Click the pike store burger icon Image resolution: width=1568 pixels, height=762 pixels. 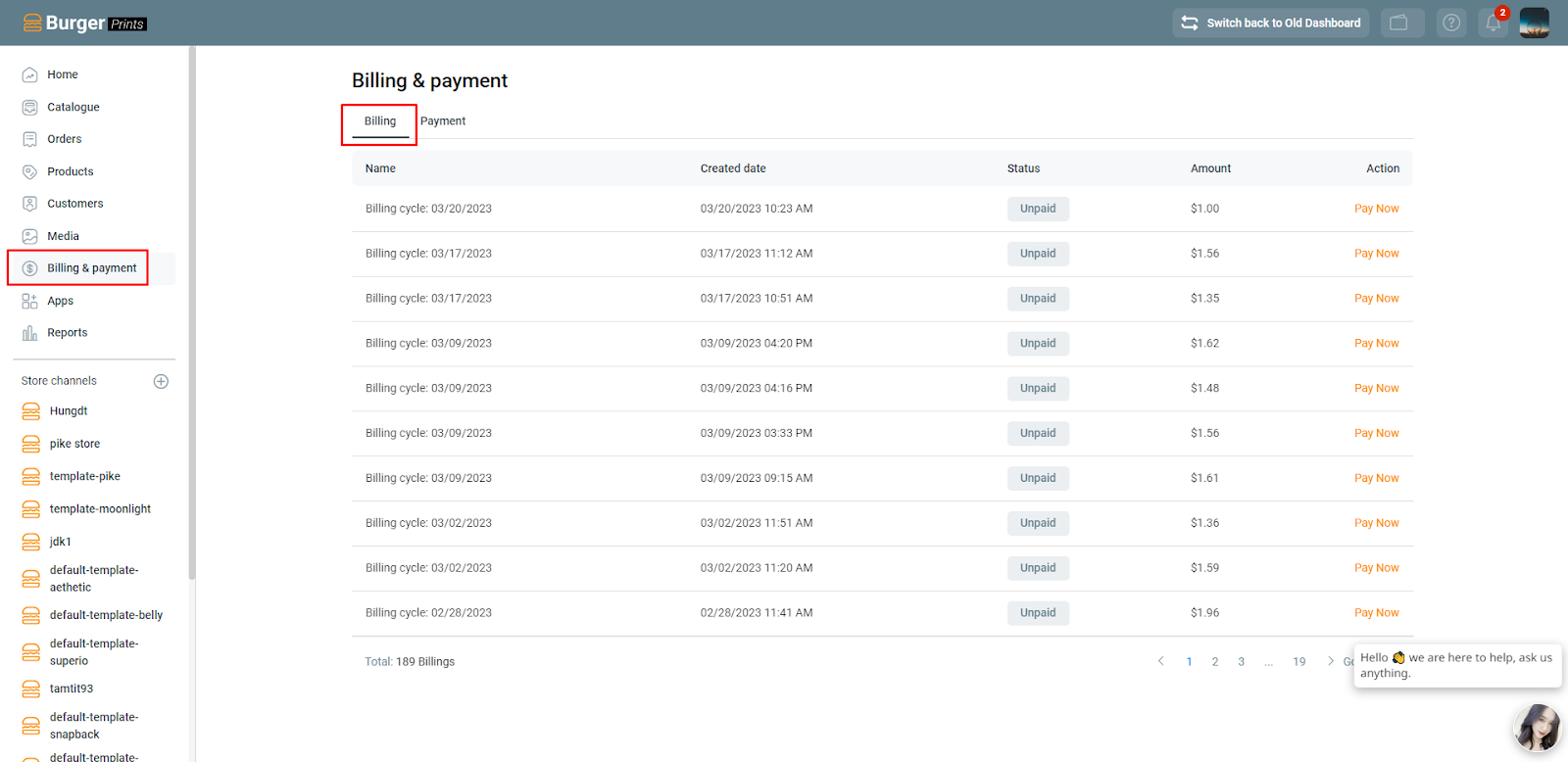[x=31, y=444]
